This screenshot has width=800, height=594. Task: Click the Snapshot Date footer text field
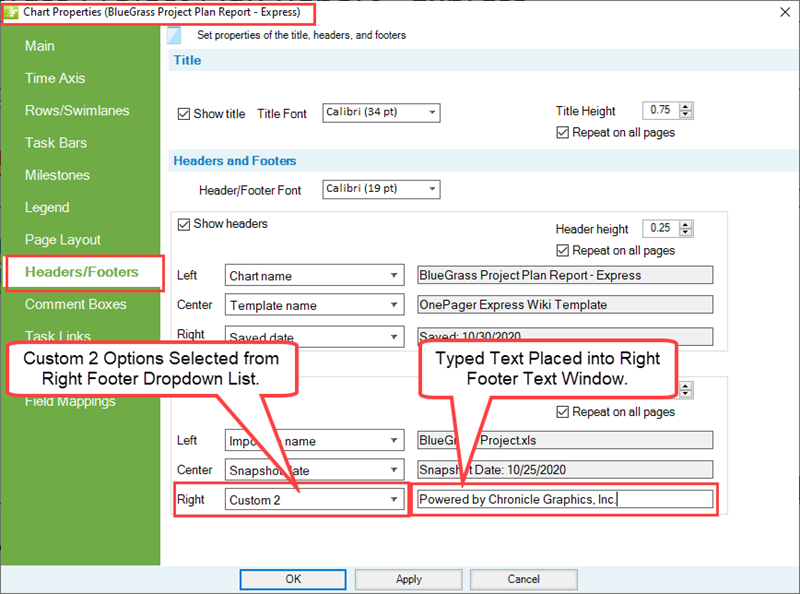point(565,469)
